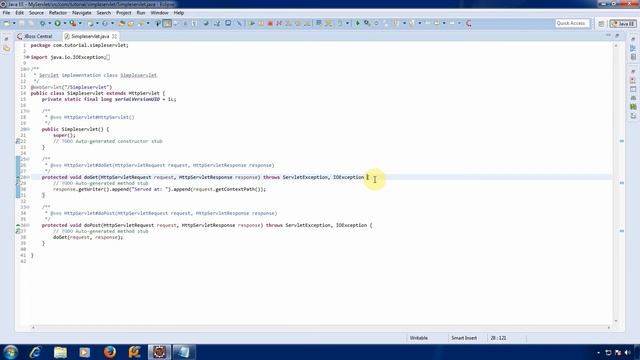Click the overview ruler marker near line 22
This screenshot has width=640, height=360.
point(622,141)
